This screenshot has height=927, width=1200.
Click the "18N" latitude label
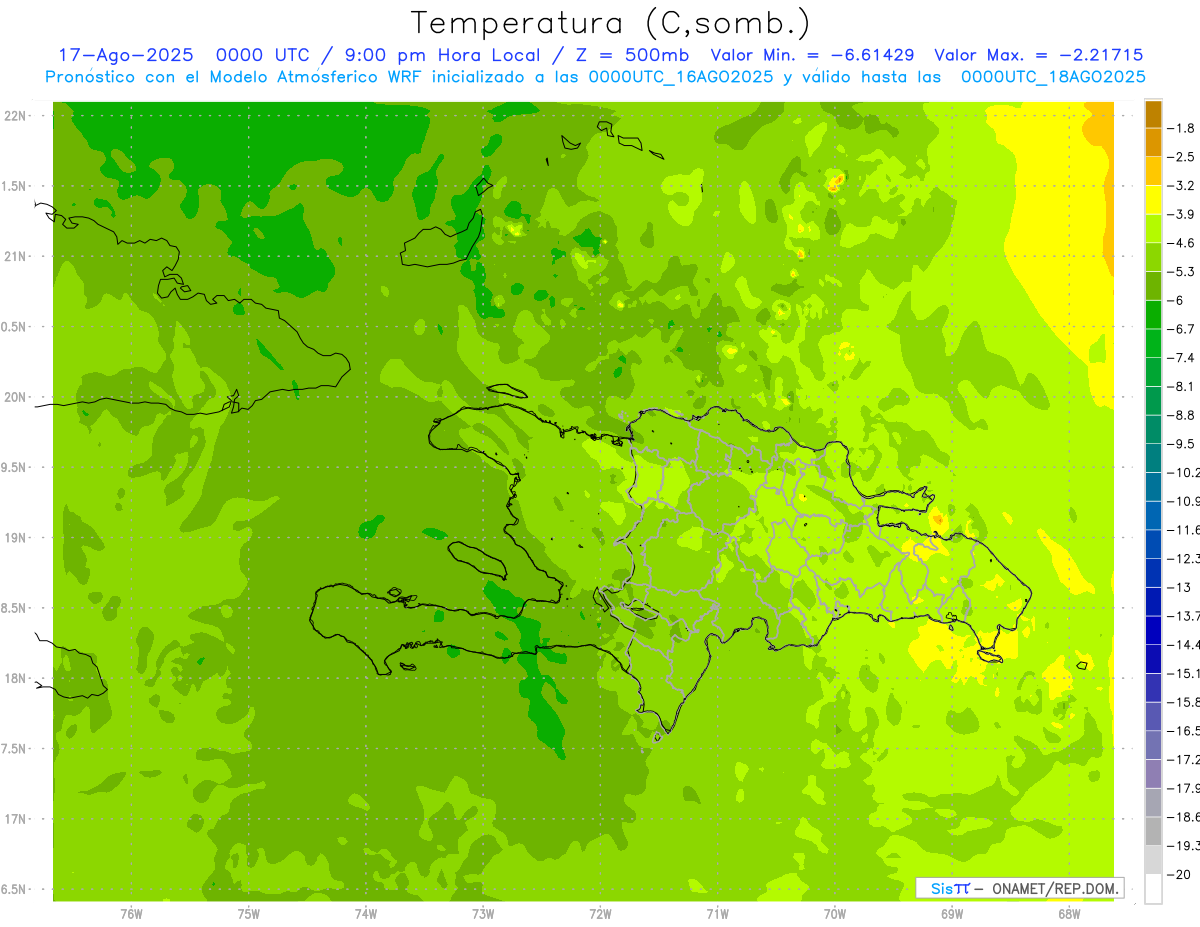(14, 679)
